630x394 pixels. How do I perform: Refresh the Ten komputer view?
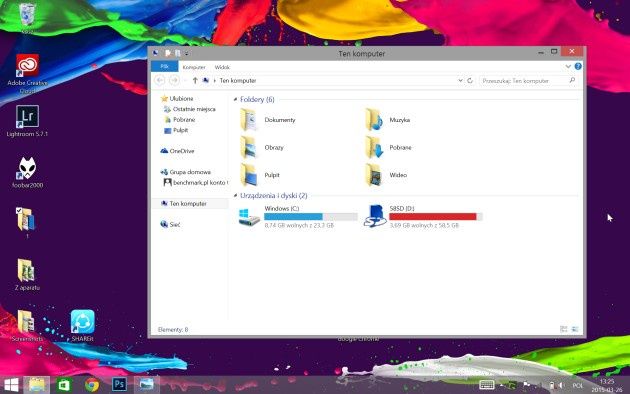coord(470,80)
